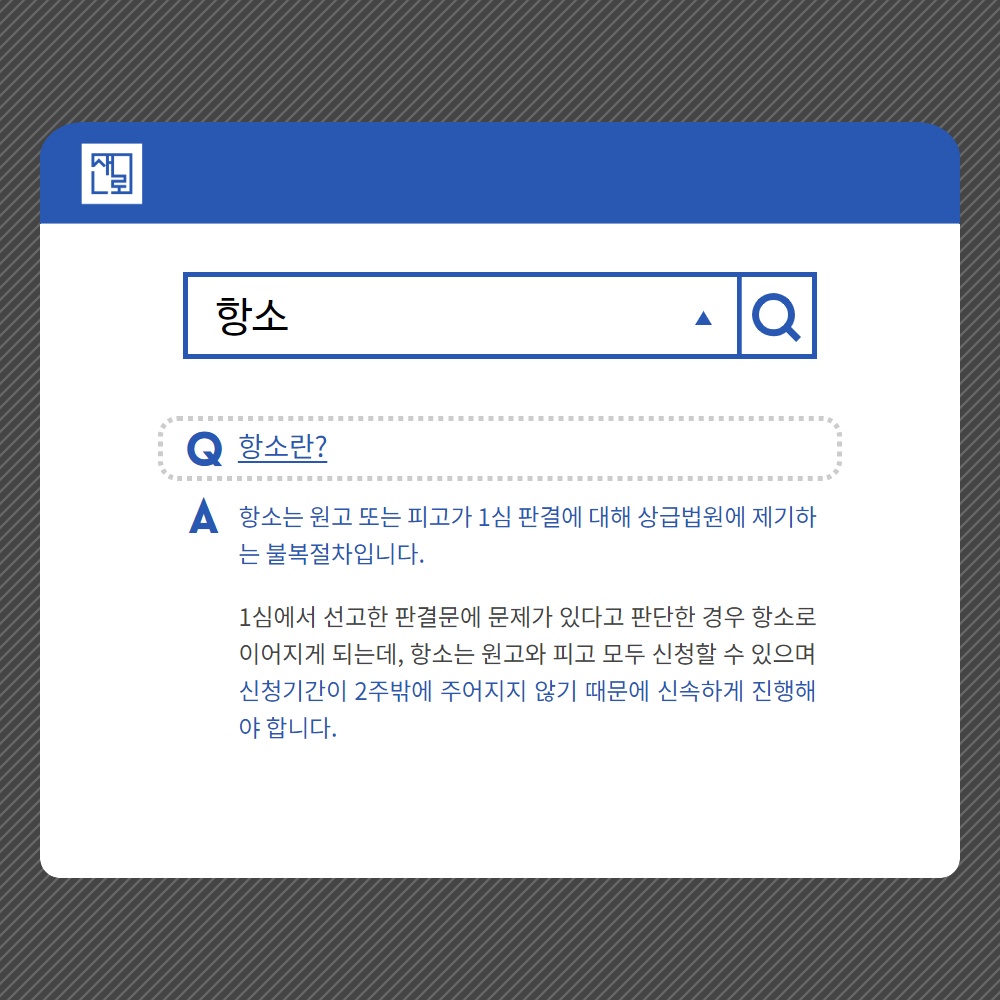Open the underlined 항소란? link
1000x1000 pixels.
(x=283, y=447)
